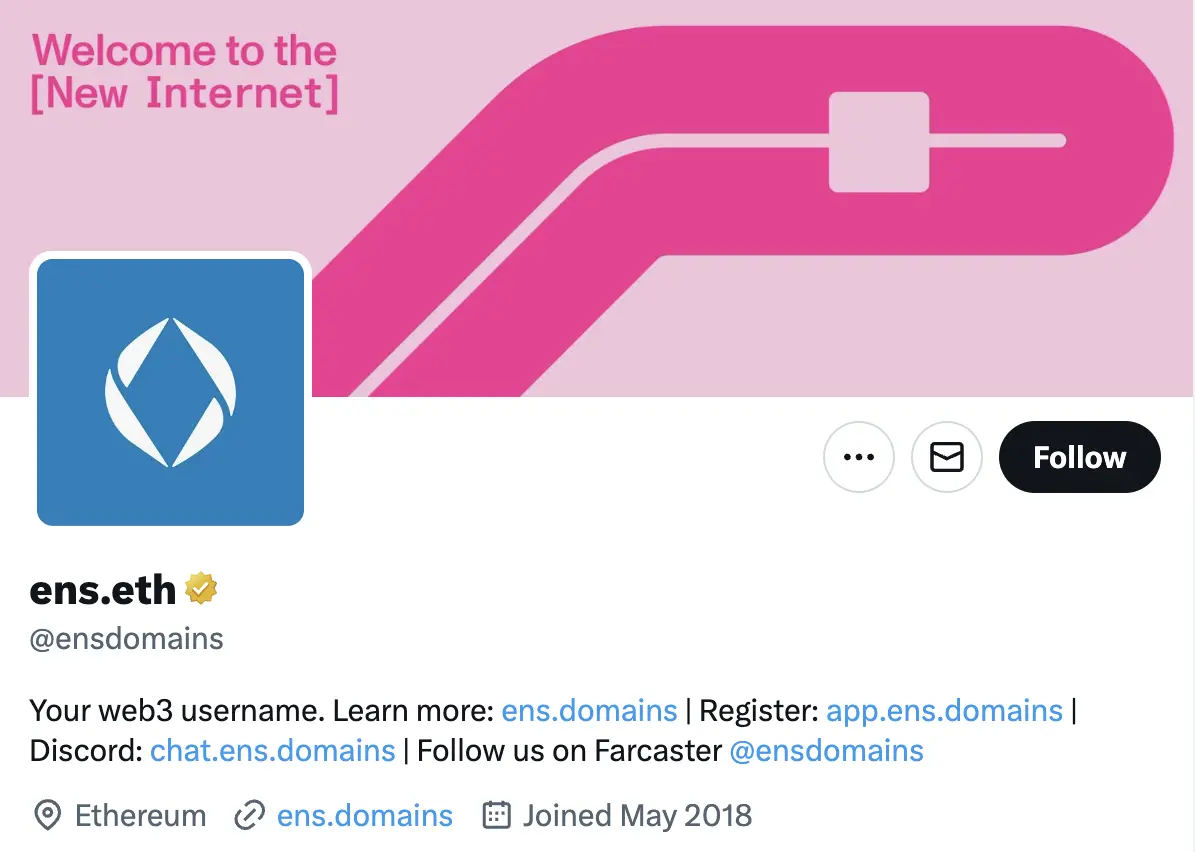This screenshot has height=852, width=1196.
Task: Open the app.ens.domains register link
Action: click(944, 711)
